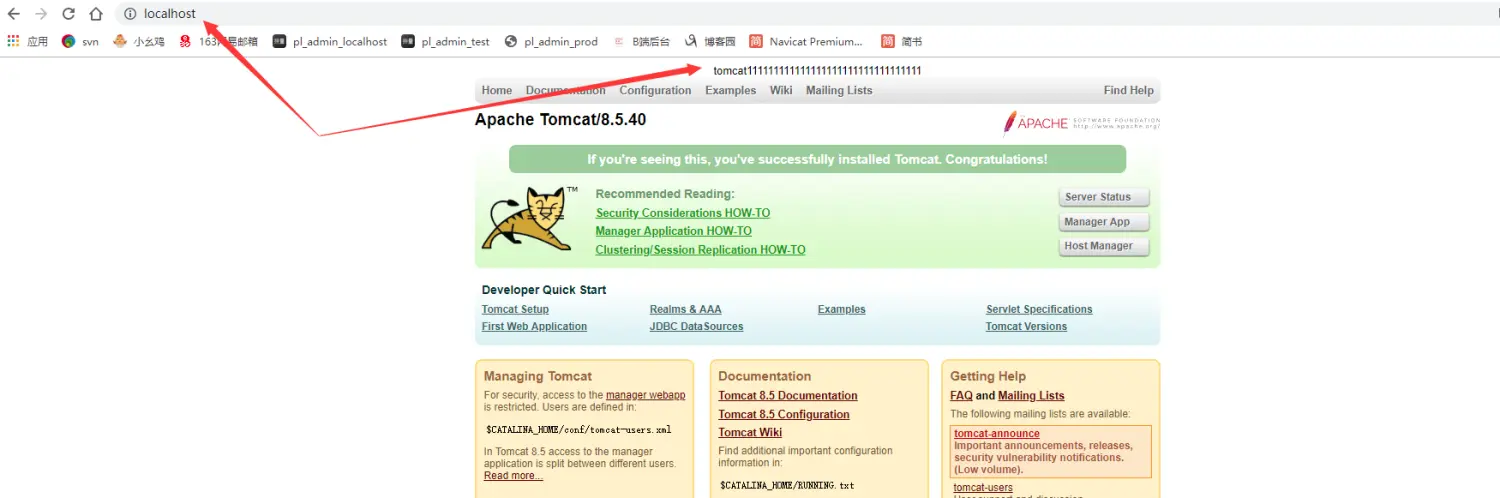Click the Managing Tomcat heading
This screenshot has height=498, width=1500.
click(x=538, y=376)
